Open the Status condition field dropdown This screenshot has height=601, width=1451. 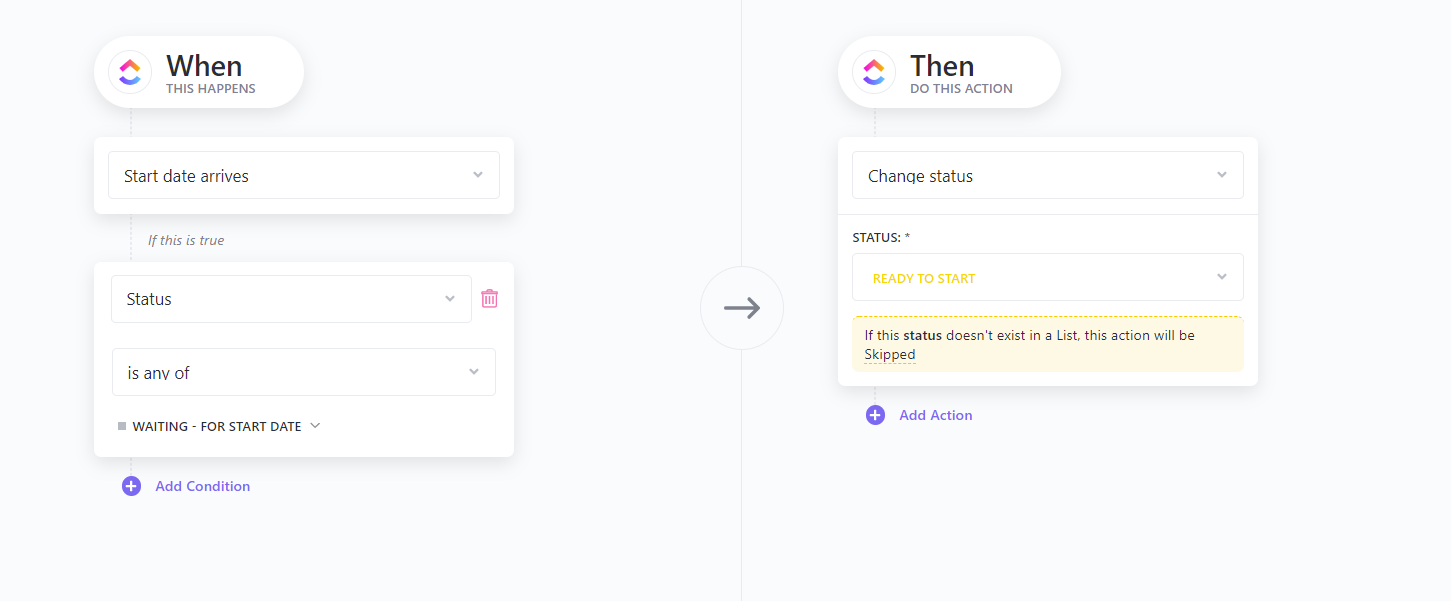tap(291, 299)
